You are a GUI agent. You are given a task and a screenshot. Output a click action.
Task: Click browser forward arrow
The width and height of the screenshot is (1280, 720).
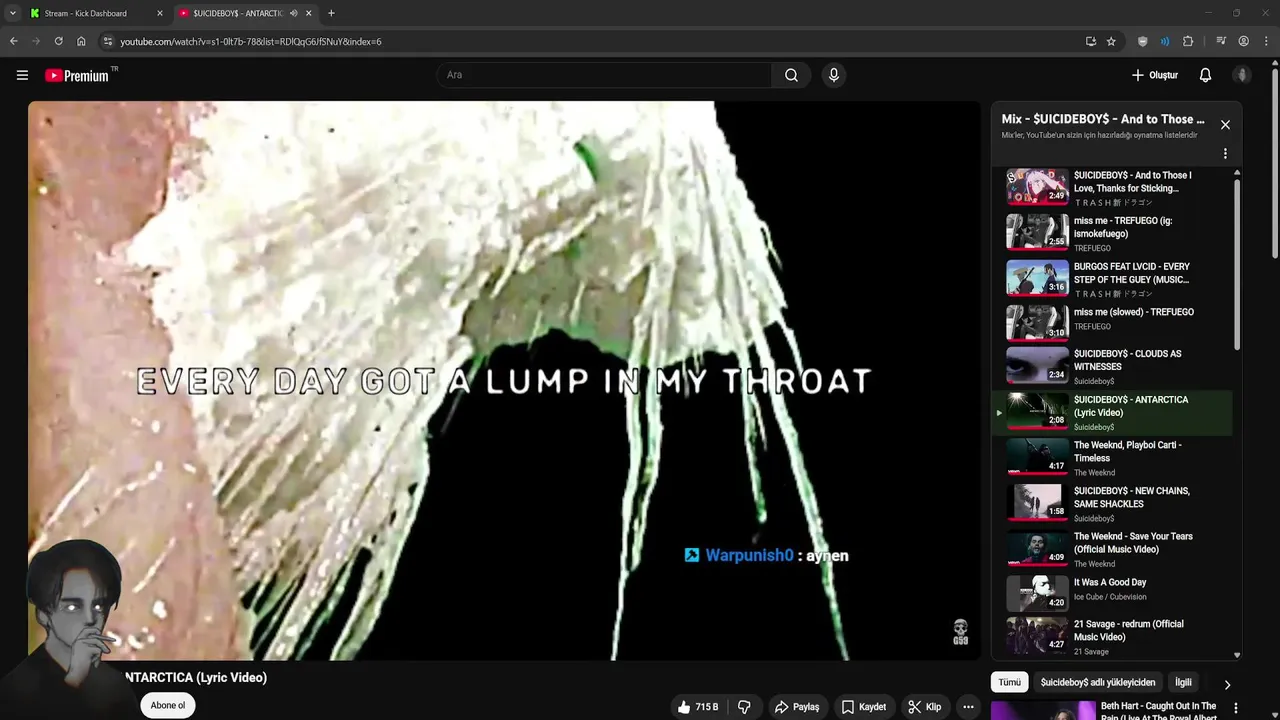click(x=36, y=41)
